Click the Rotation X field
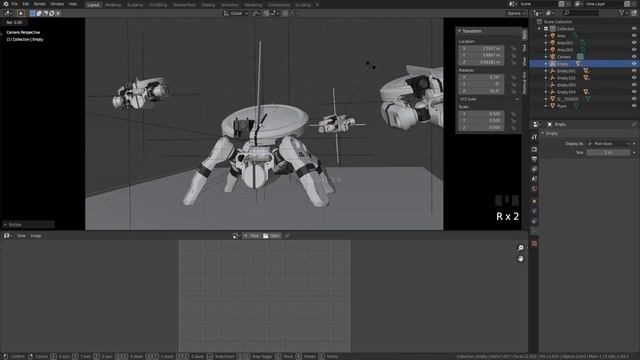The image size is (640, 360). point(481,77)
